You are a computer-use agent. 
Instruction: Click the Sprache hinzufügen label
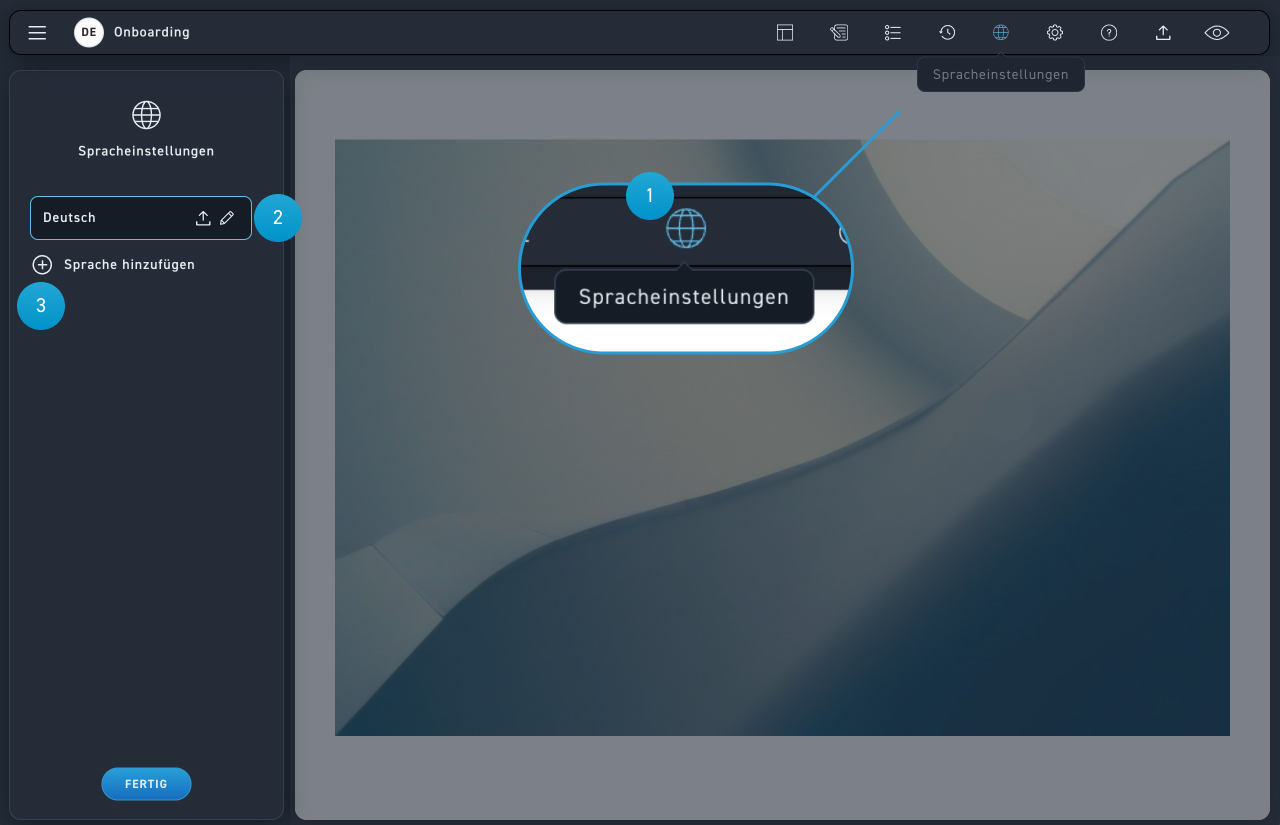[x=129, y=265]
